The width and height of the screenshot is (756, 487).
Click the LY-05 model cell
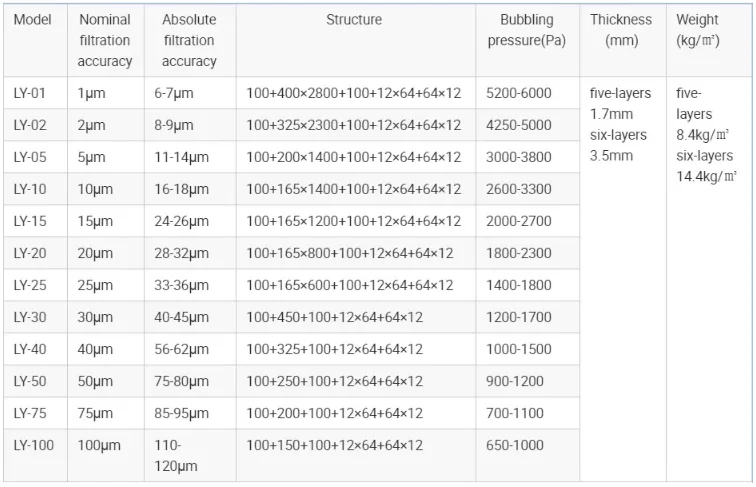tap(30, 157)
